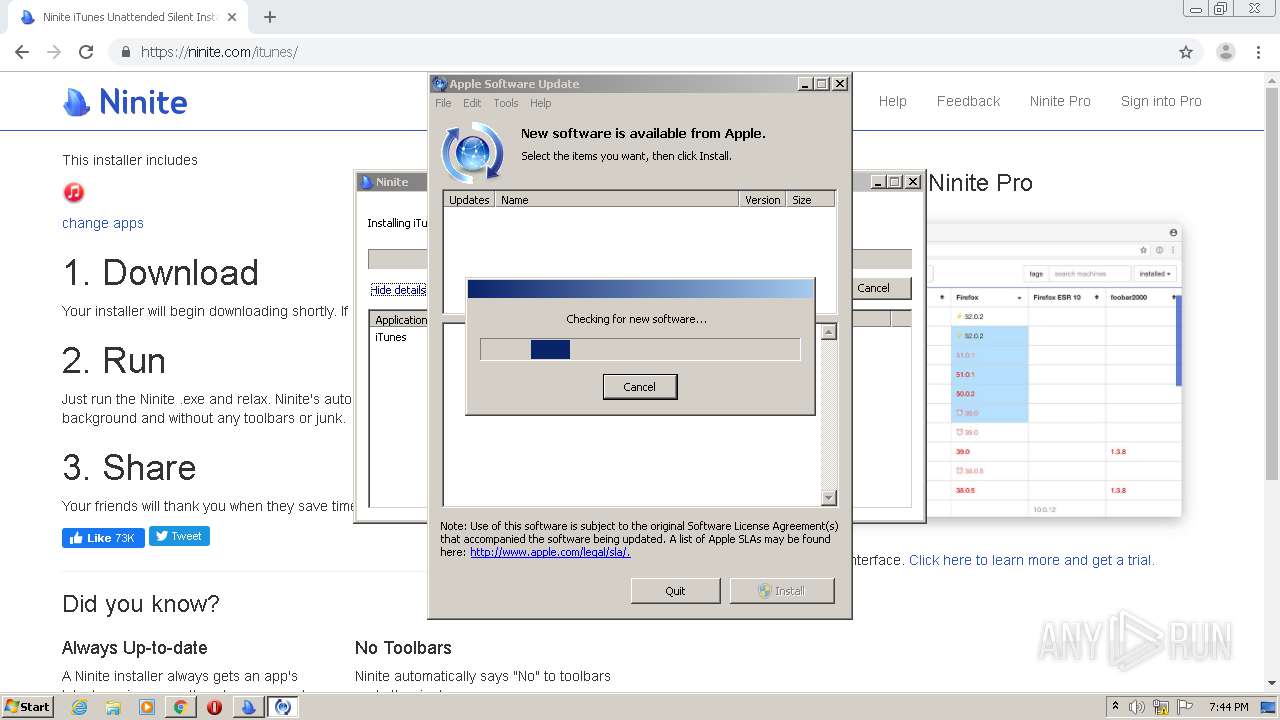Viewport: 1280px width, 720px height.
Task: Open the apple.com legal SLA link
Action: [x=550, y=552]
